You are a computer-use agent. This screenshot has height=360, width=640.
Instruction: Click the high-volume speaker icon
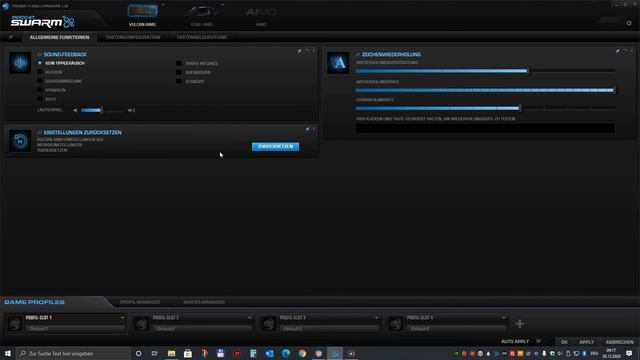pos(131,110)
